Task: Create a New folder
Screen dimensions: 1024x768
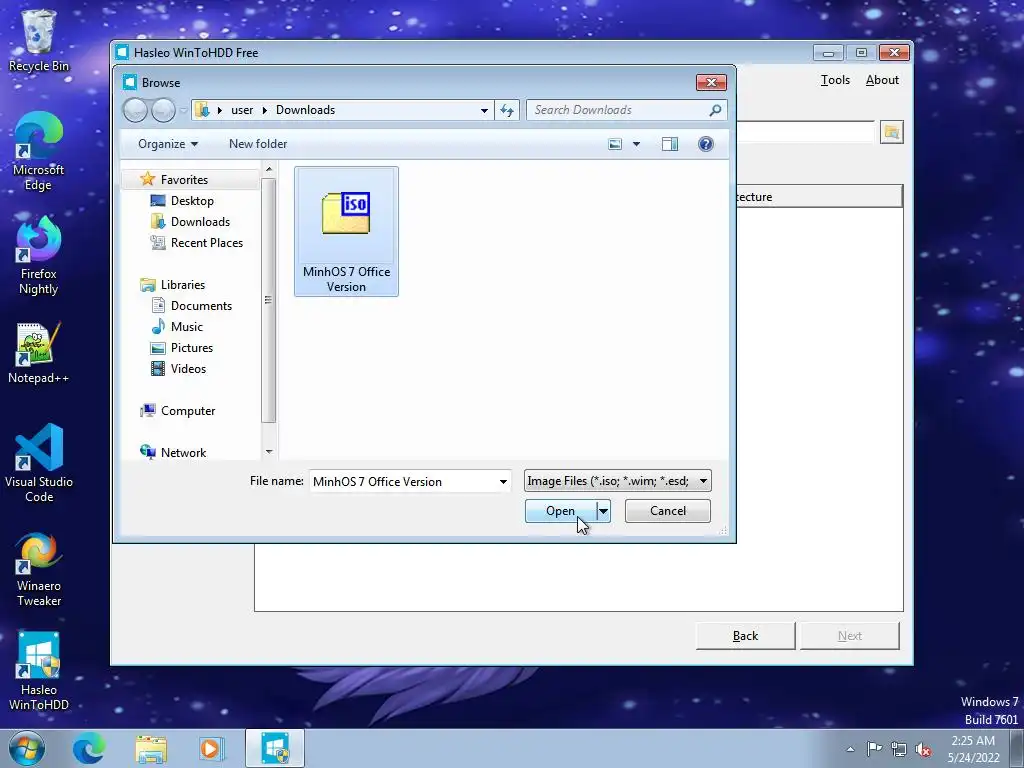Action: click(258, 144)
